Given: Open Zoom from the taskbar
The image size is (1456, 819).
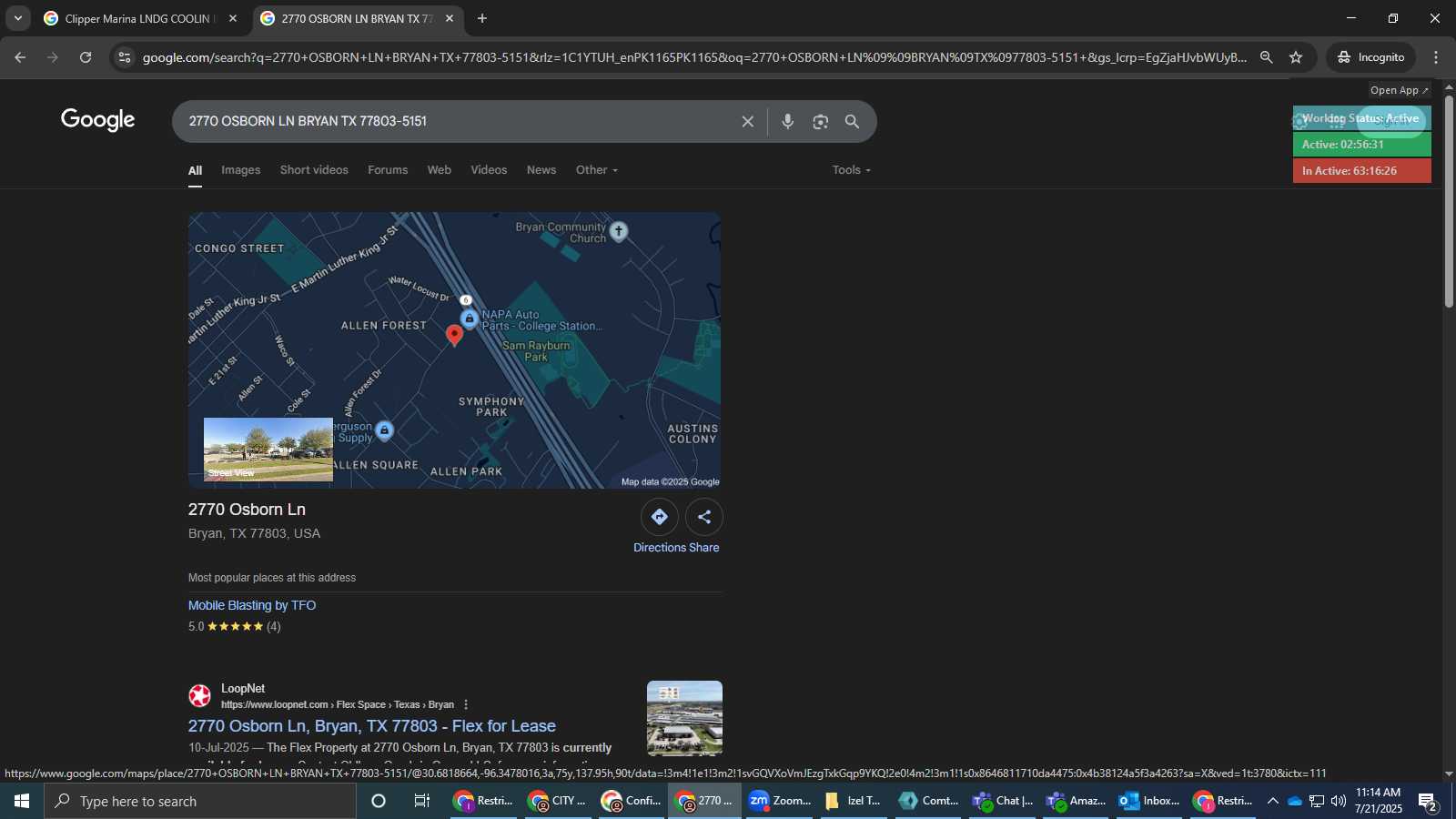Looking at the screenshot, I should [x=779, y=801].
